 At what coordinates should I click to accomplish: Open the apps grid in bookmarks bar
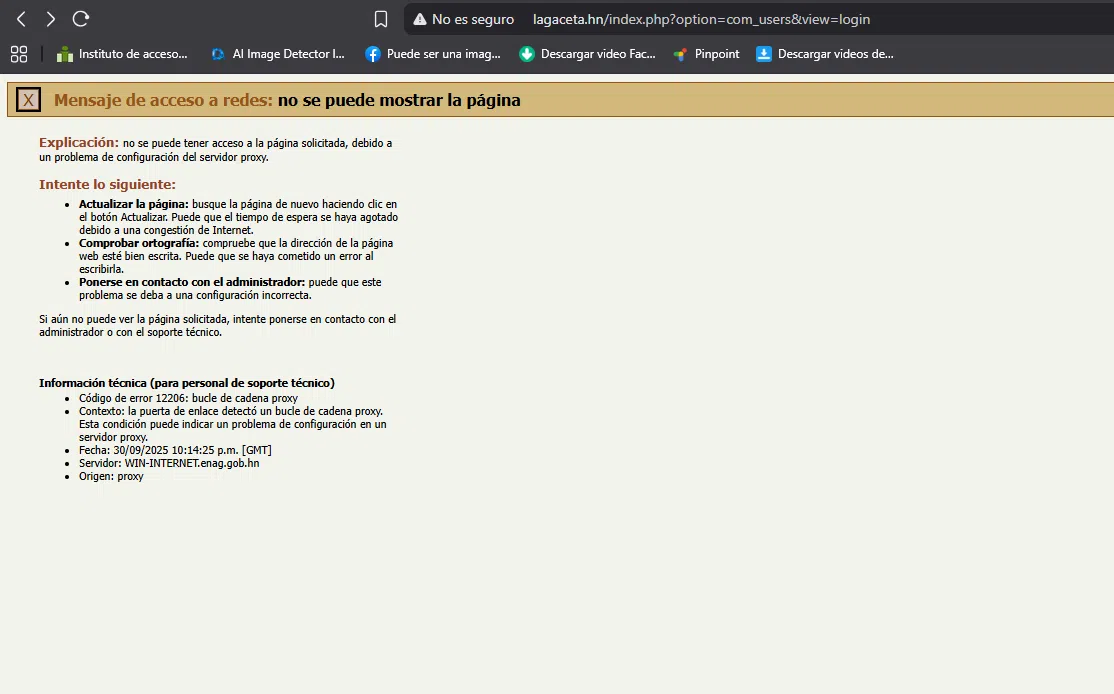[19, 54]
